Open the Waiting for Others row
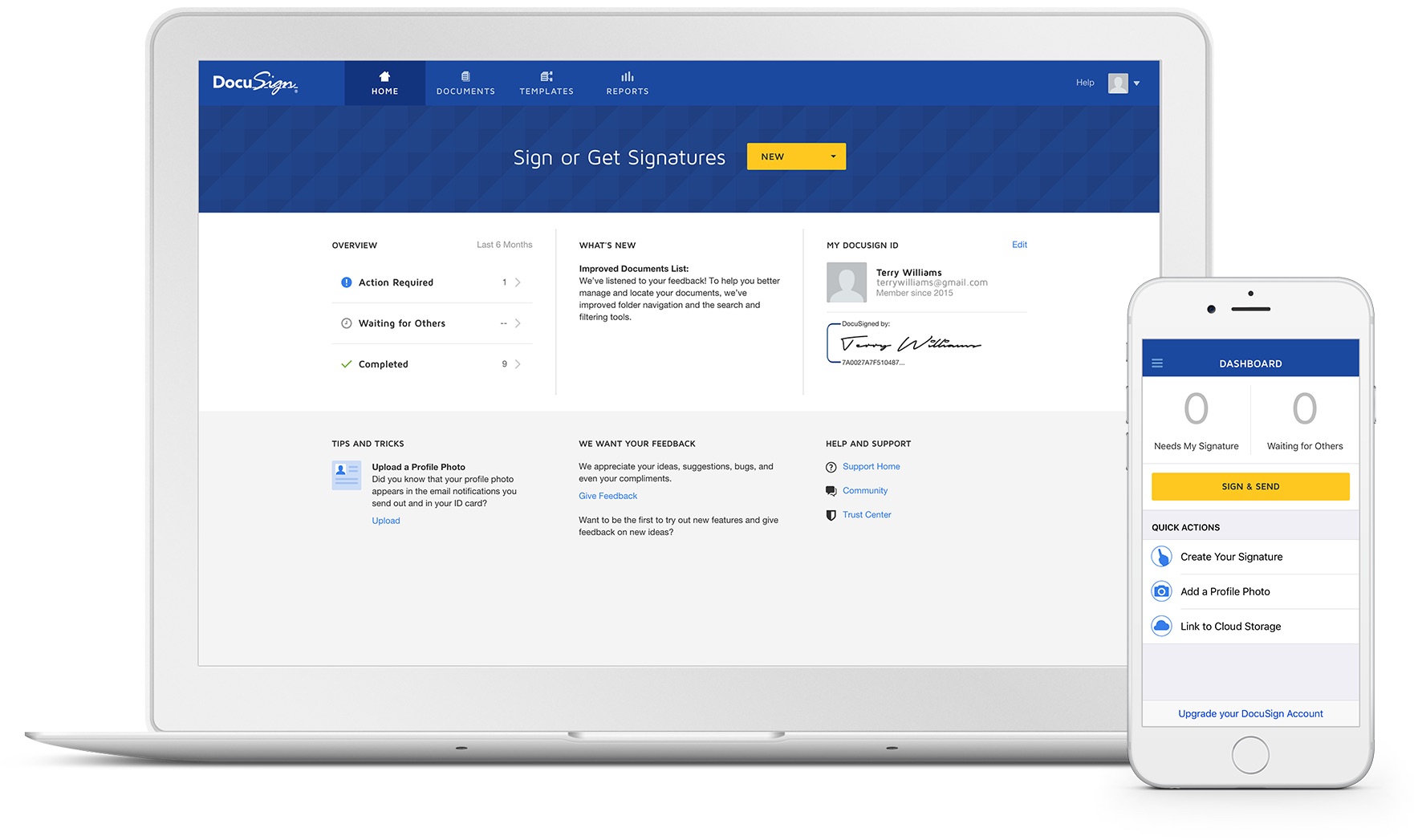Image resolution: width=1414 pixels, height=840 pixels. click(x=432, y=323)
